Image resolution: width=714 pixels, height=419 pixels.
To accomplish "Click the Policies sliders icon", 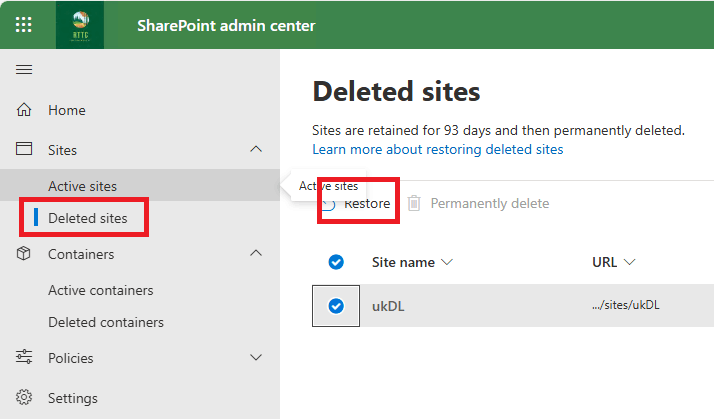I will point(24,357).
